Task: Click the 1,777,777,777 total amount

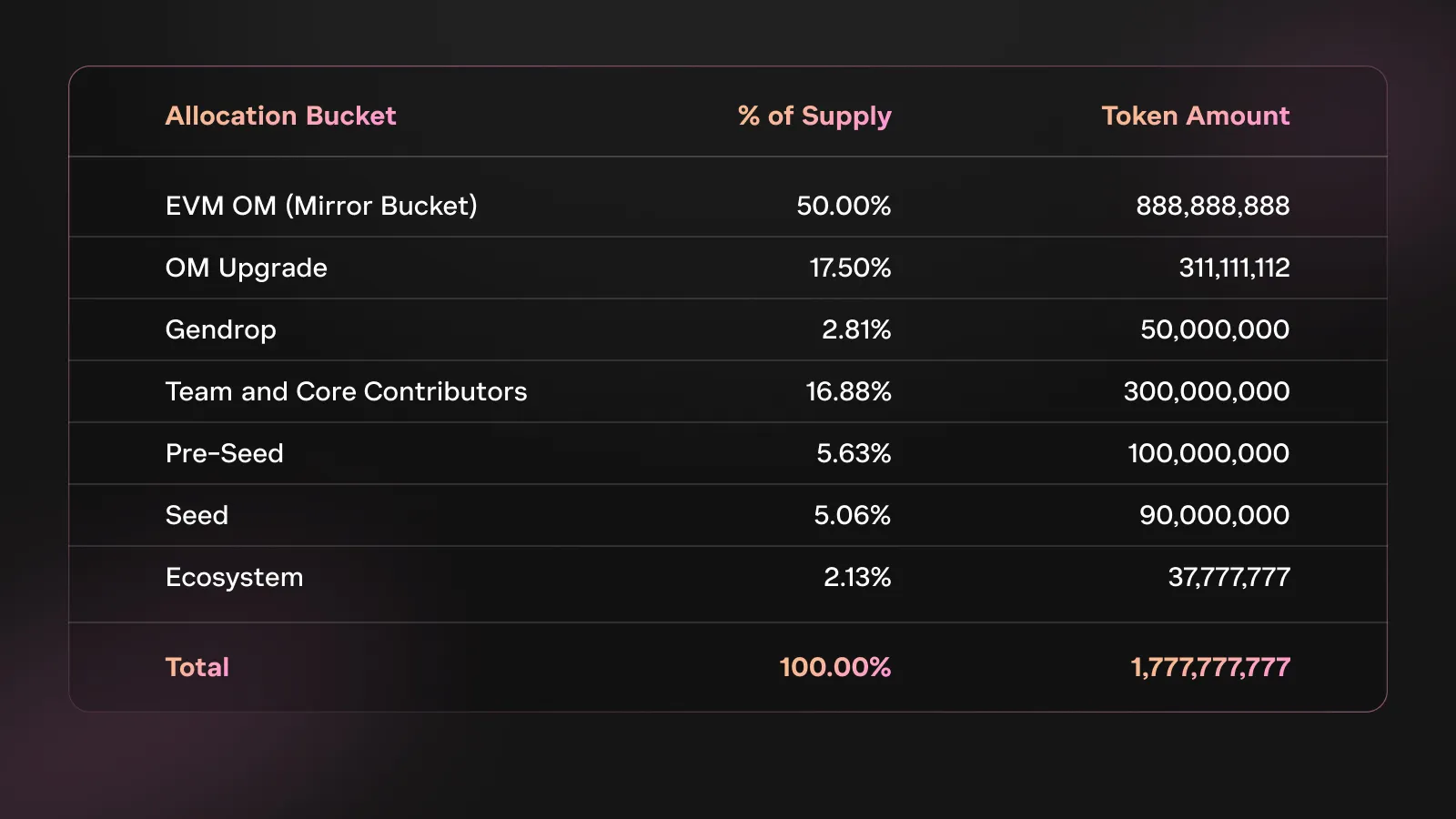Action: [x=1209, y=667]
